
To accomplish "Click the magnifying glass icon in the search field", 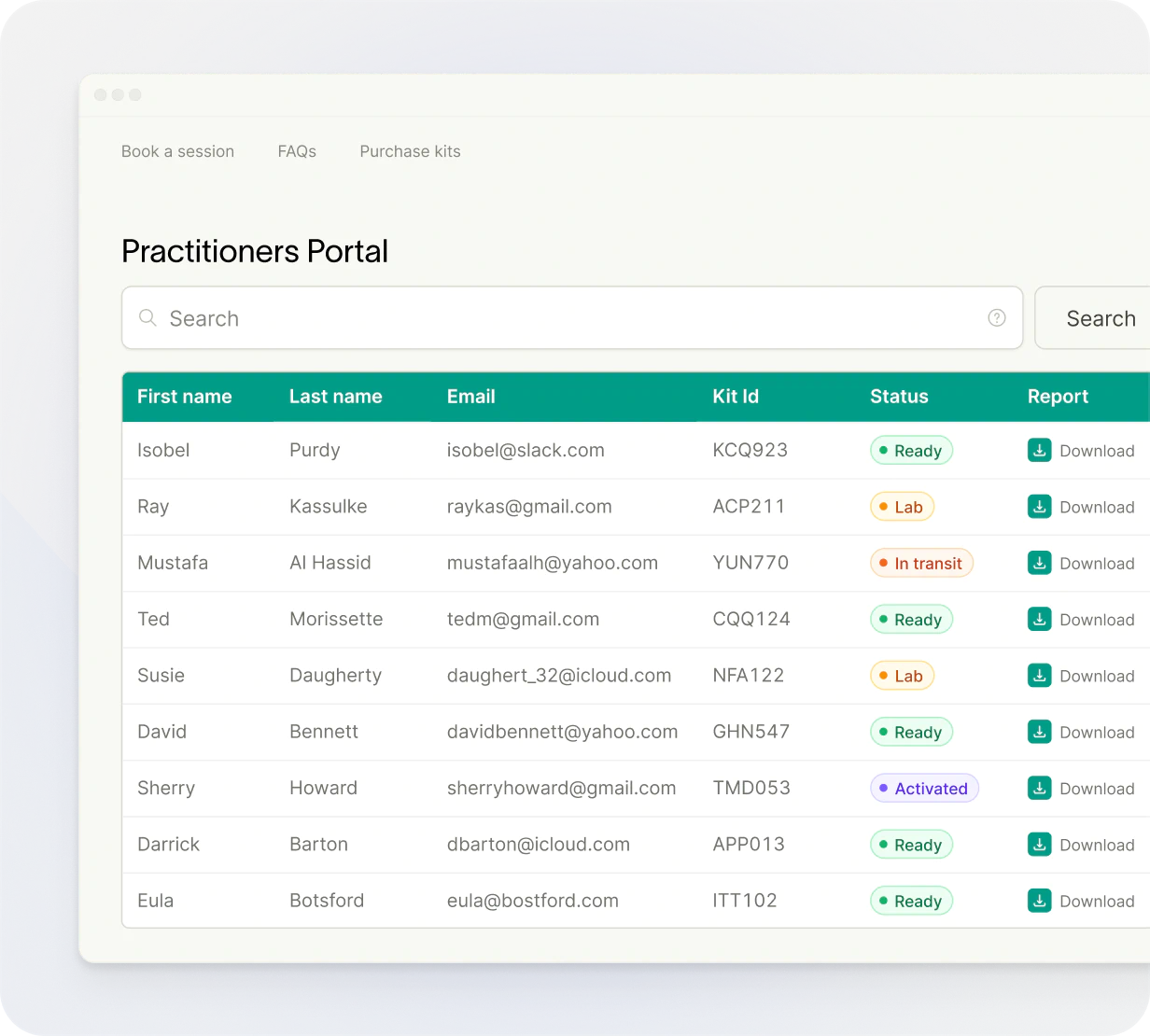I will 147,317.
